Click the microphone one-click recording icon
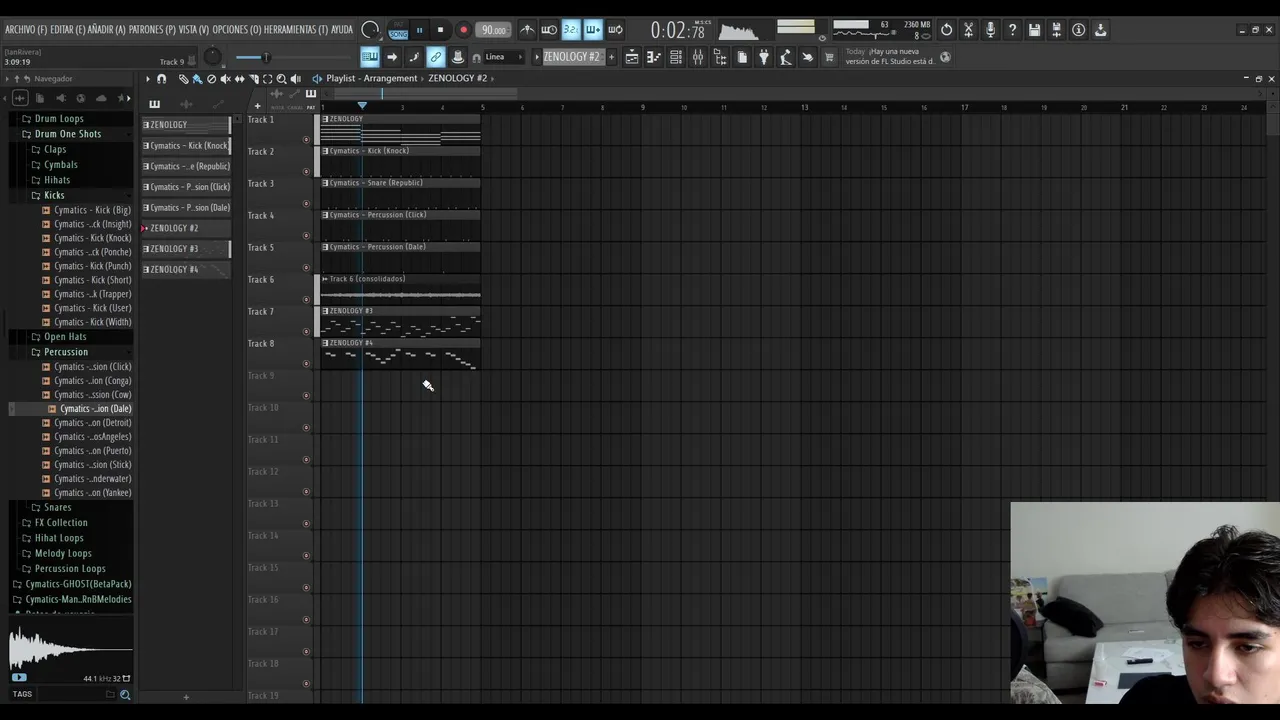This screenshot has height=720, width=1280. point(990,30)
